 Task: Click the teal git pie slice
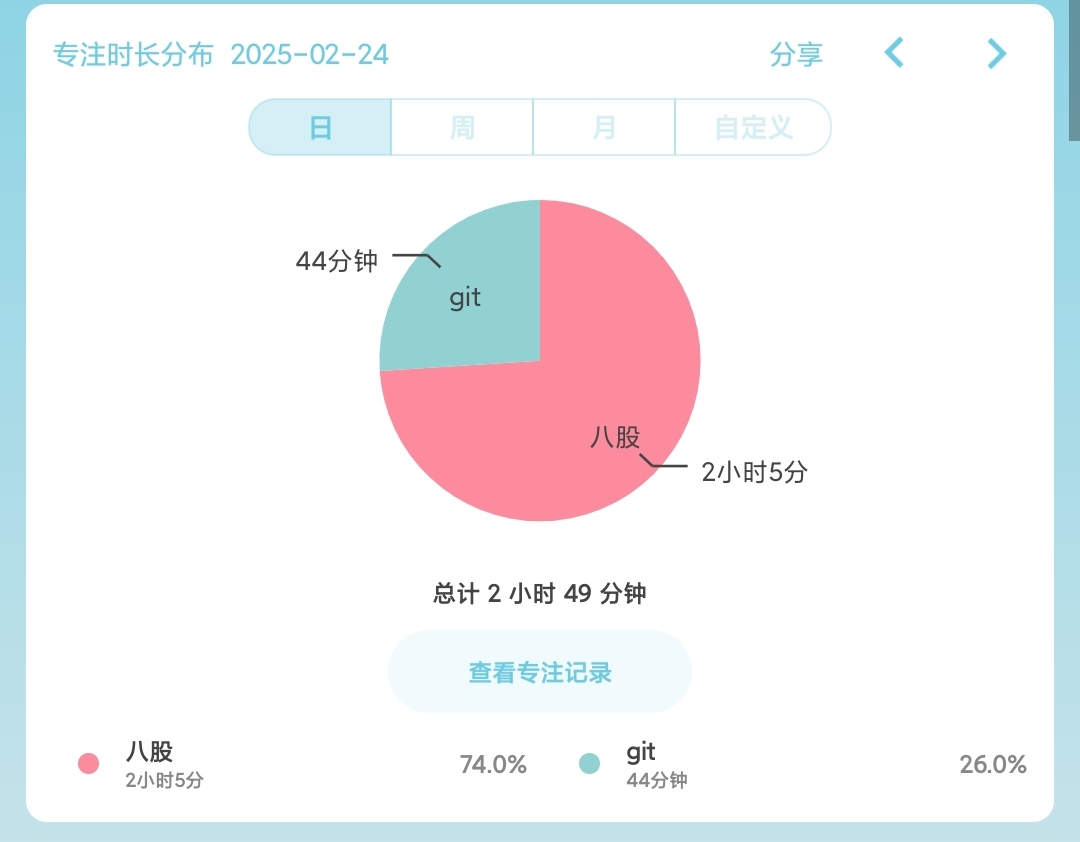click(x=470, y=300)
